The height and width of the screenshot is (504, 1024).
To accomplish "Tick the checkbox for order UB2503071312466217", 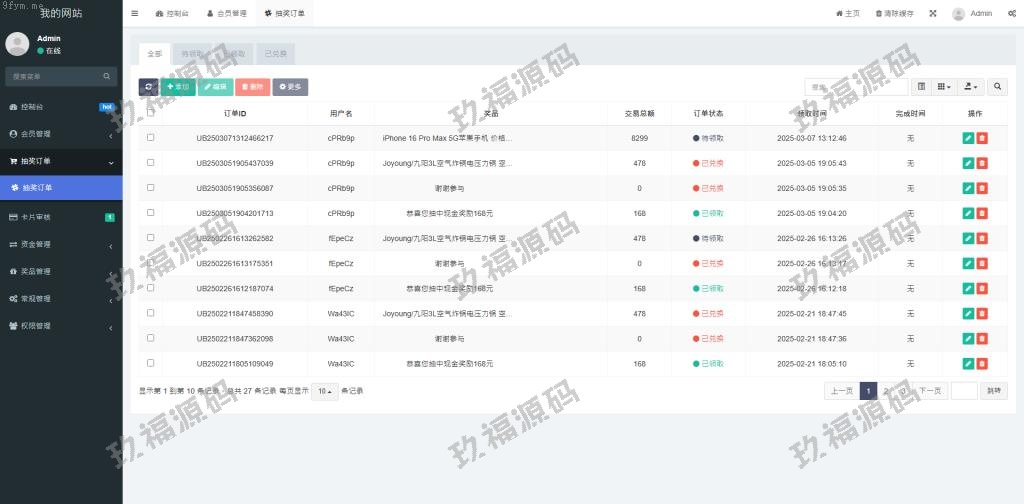I will [x=151, y=138].
